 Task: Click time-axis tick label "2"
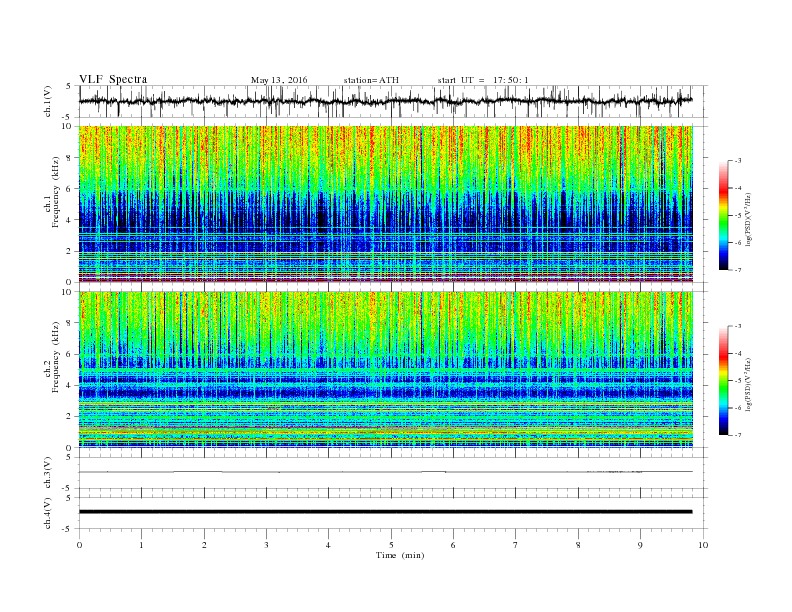pos(204,545)
